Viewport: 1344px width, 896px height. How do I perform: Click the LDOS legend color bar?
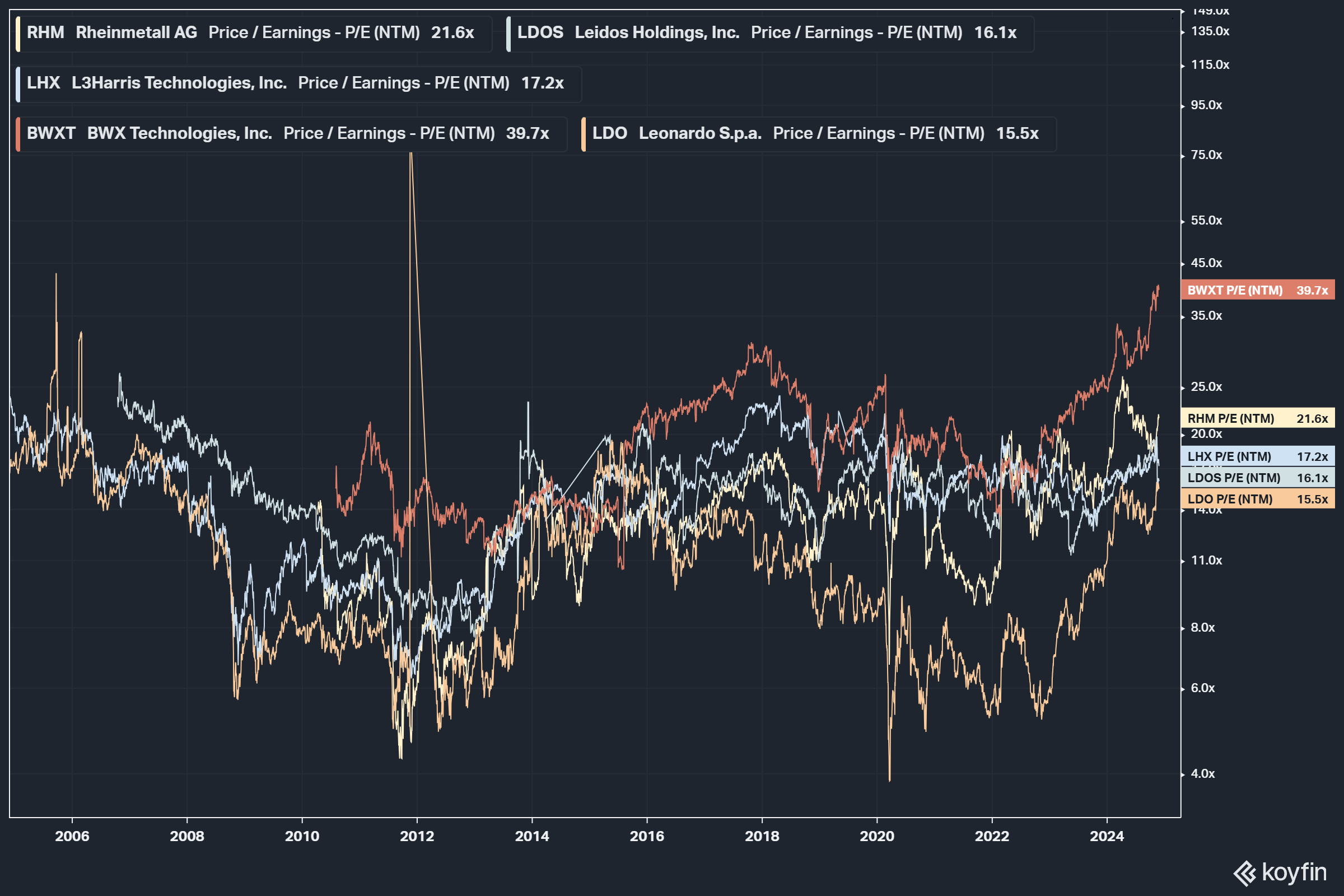pyautogui.click(x=508, y=34)
